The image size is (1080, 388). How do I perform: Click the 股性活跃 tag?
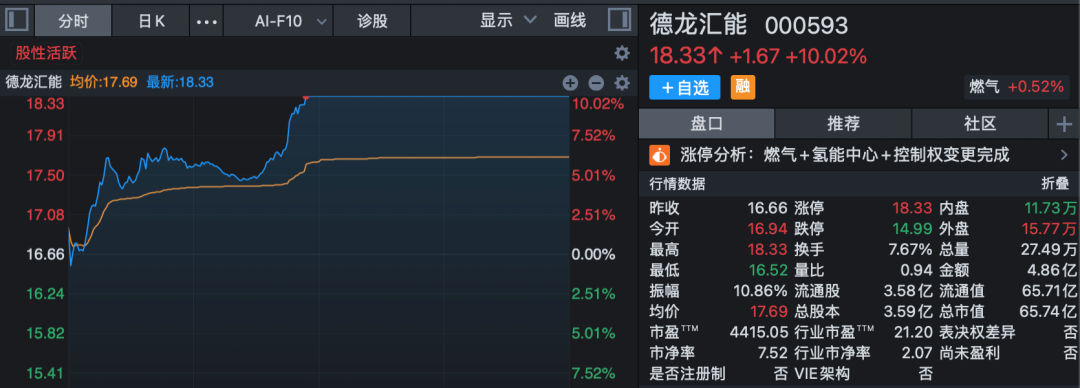(46, 53)
